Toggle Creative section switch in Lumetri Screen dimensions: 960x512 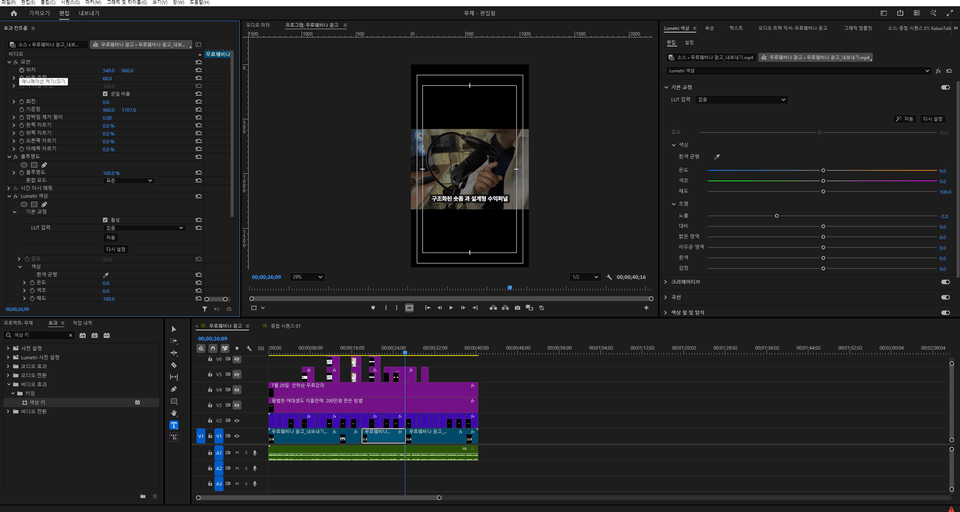[x=945, y=282]
